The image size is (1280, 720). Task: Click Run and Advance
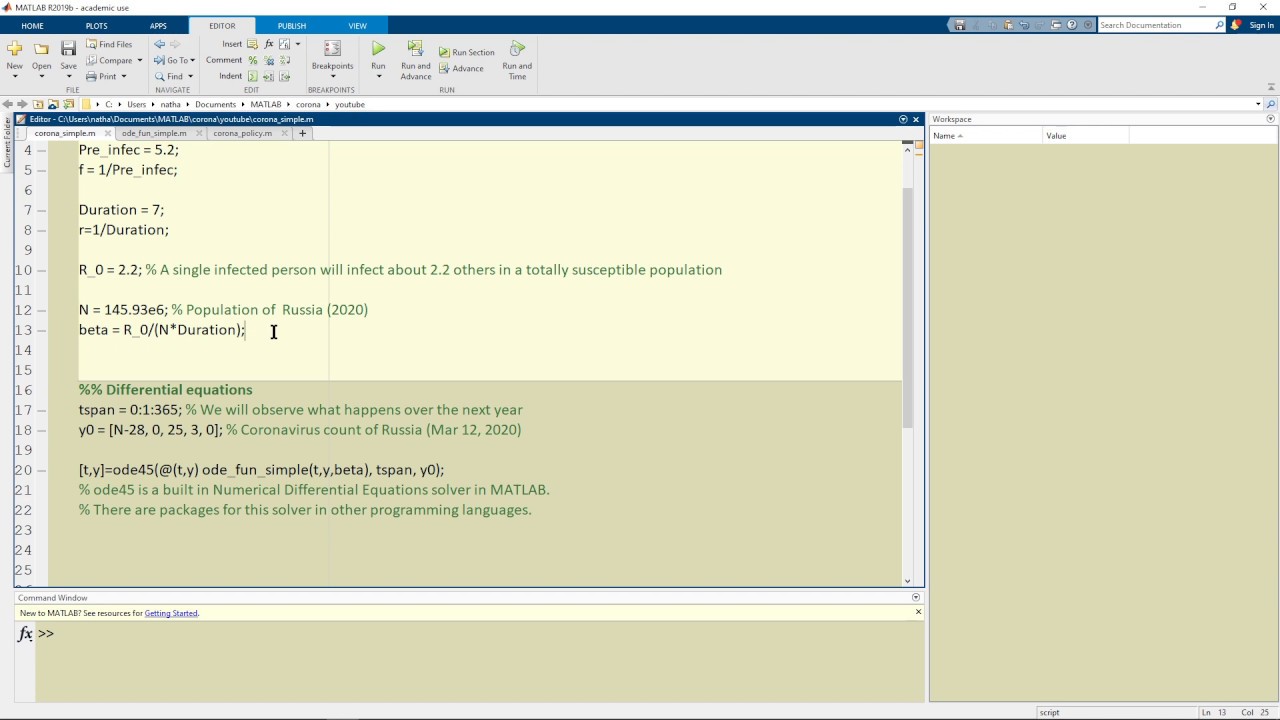point(416,60)
